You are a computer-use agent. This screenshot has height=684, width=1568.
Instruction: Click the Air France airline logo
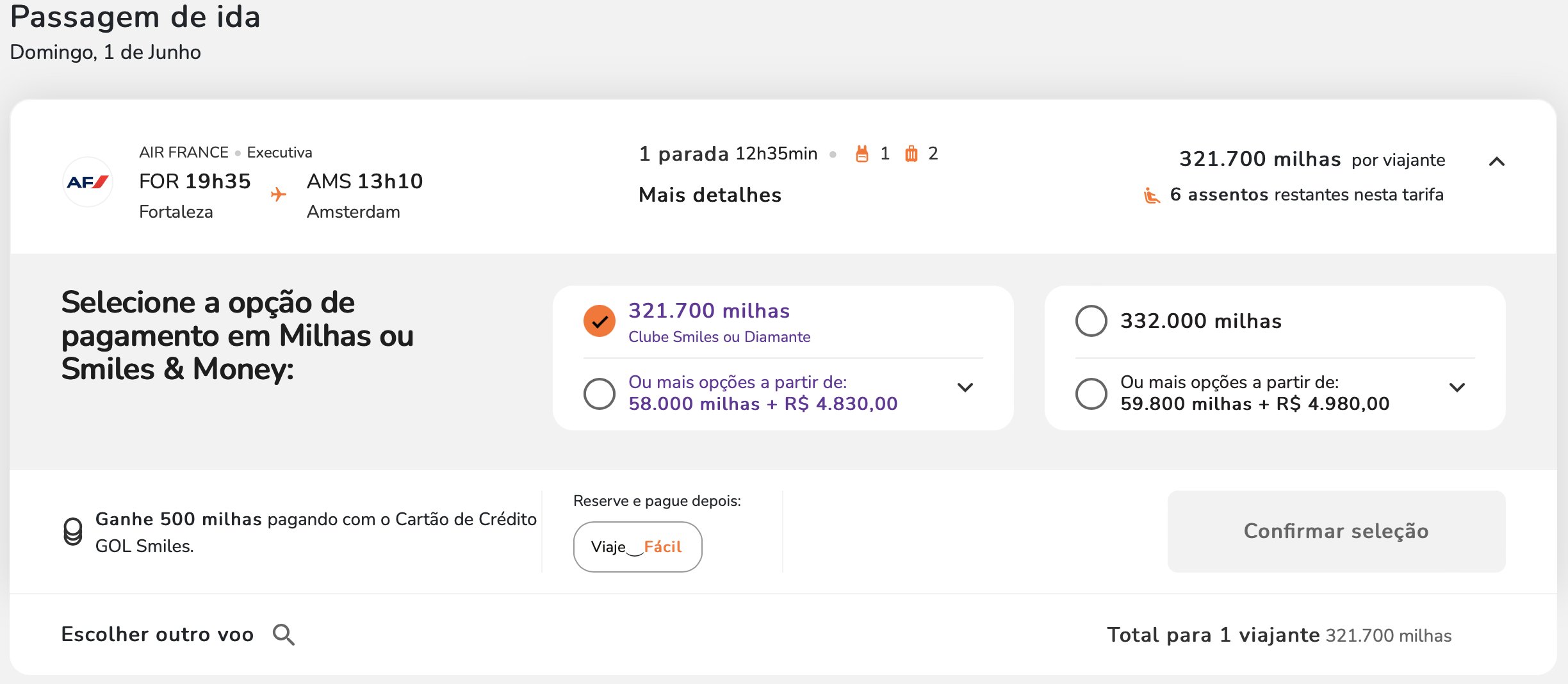[88, 182]
